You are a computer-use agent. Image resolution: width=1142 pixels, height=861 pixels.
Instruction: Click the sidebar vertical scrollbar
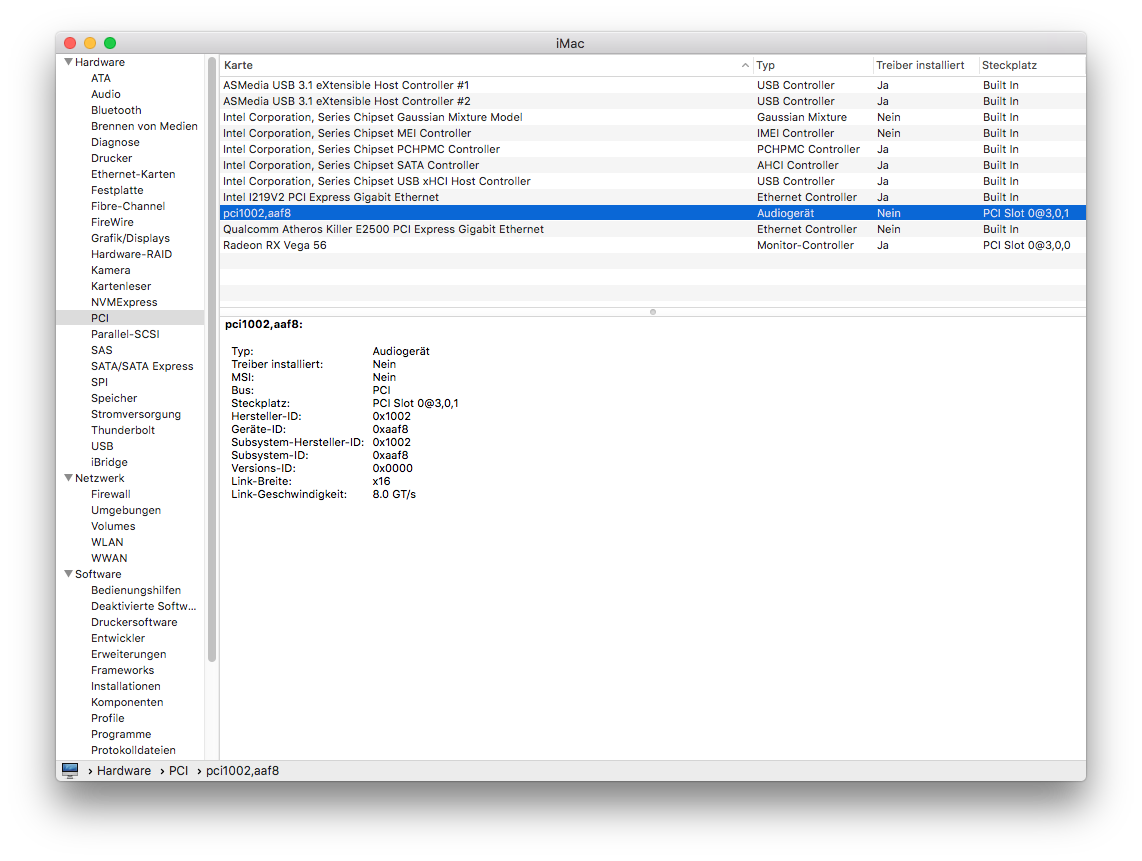(x=212, y=360)
